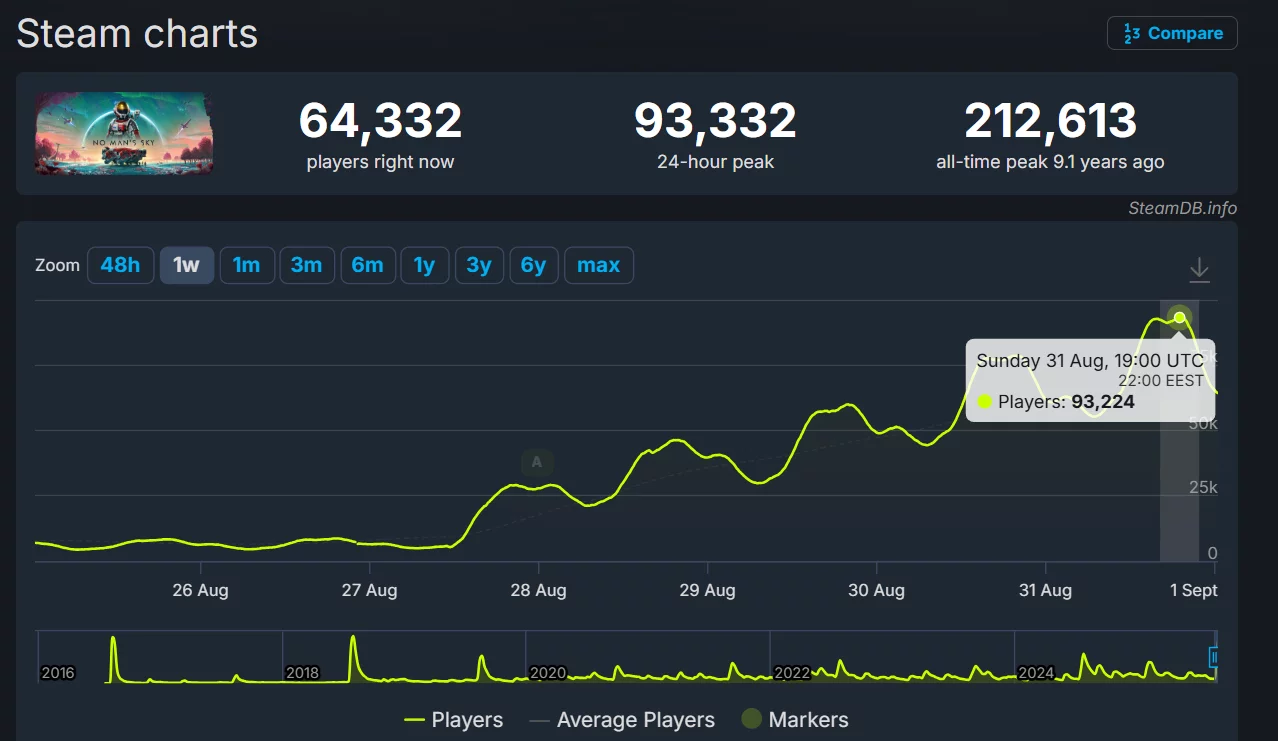Set zoom range to 48h
This screenshot has width=1278, height=741.
pyautogui.click(x=120, y=265)
